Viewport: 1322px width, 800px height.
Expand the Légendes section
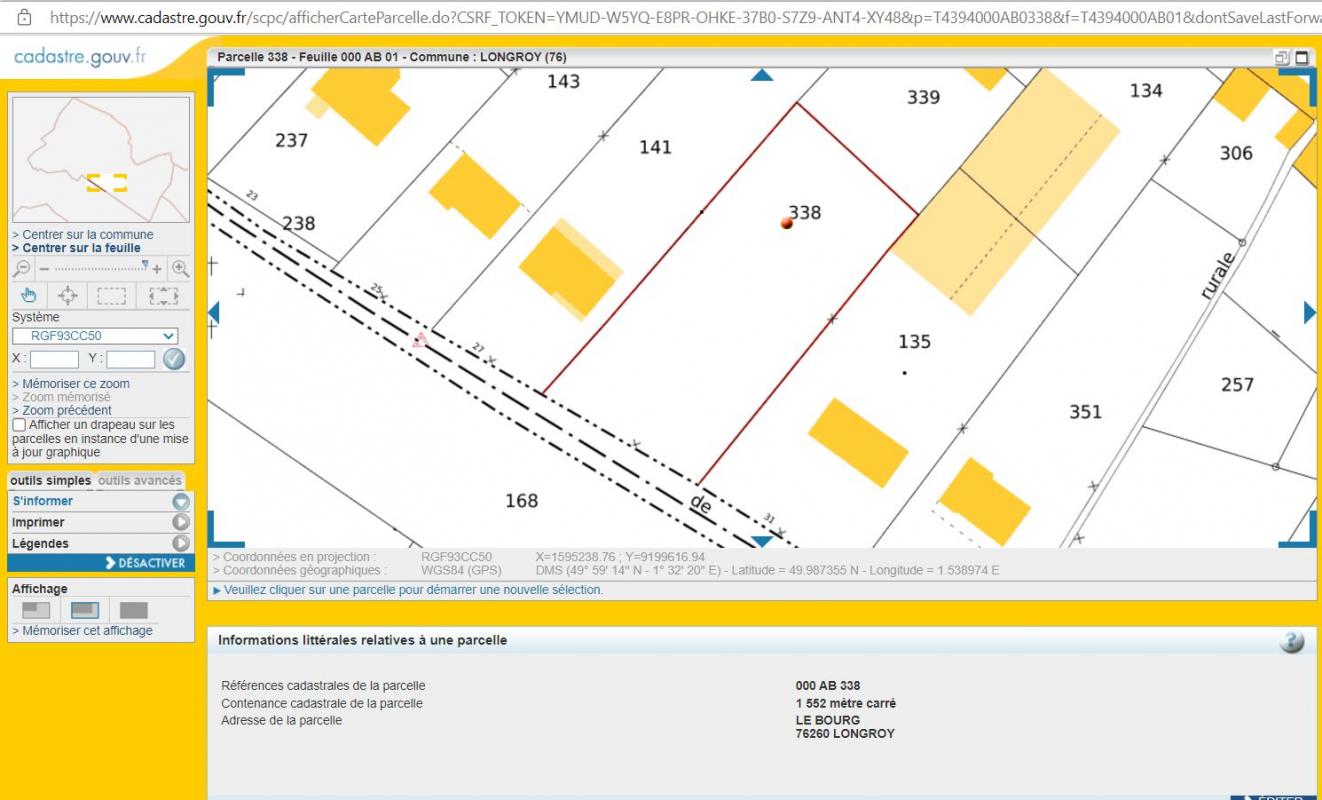[180, 543]
